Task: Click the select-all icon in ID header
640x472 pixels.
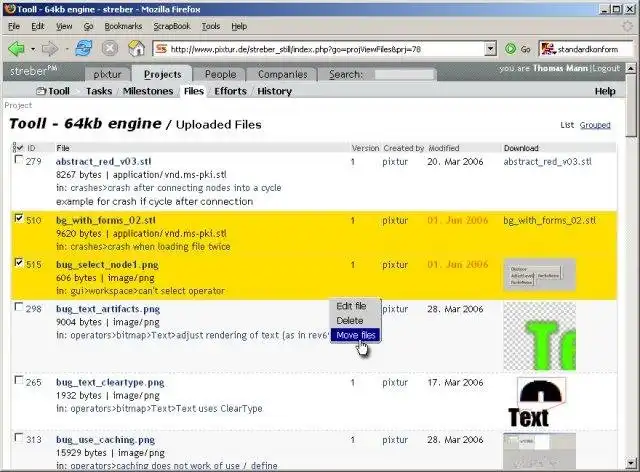Action: pyautogui.click(x=18, y=147)
